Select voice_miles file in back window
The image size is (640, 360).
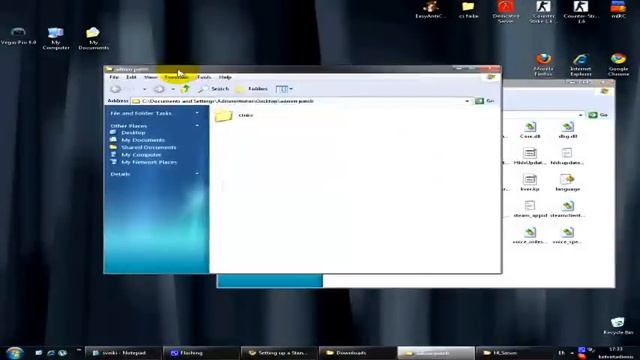click(x=530, y=236)
